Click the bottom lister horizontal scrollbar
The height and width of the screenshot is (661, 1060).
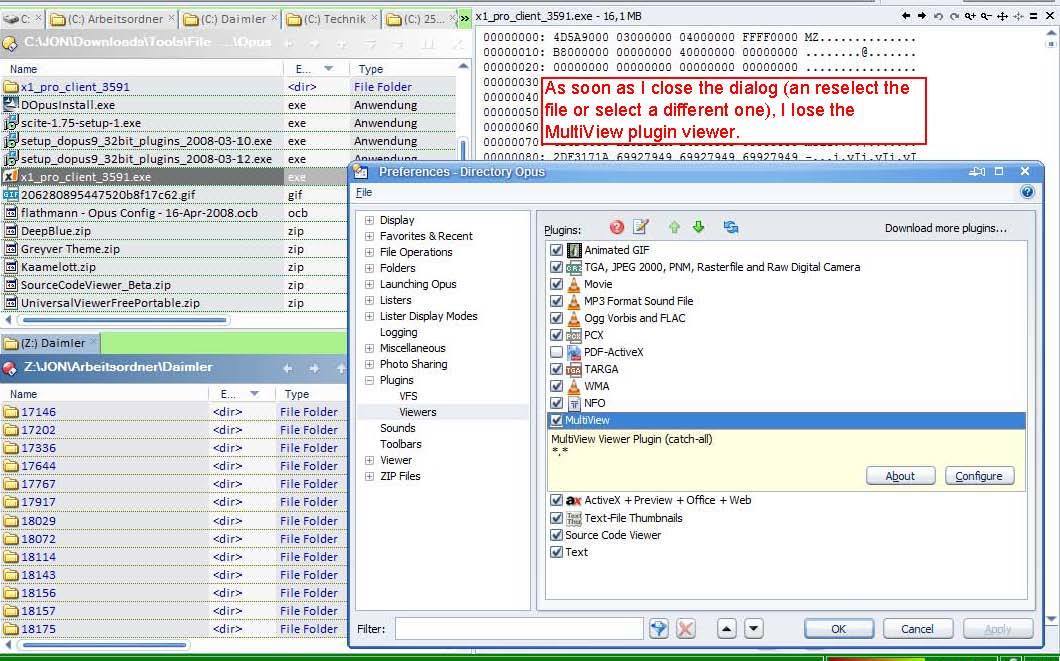tap(101, 645)
